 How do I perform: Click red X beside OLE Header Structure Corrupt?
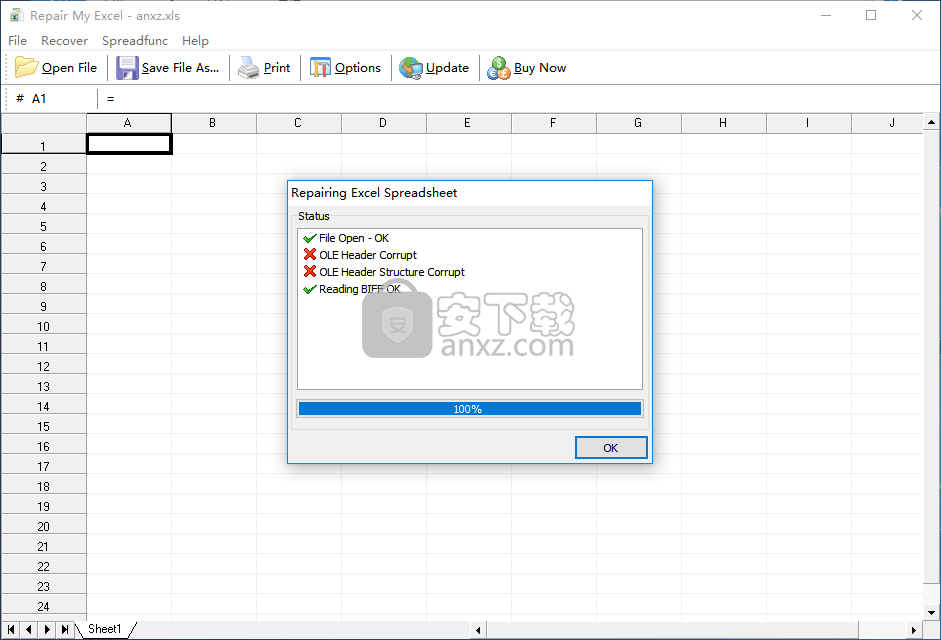(x=310, y=271)
